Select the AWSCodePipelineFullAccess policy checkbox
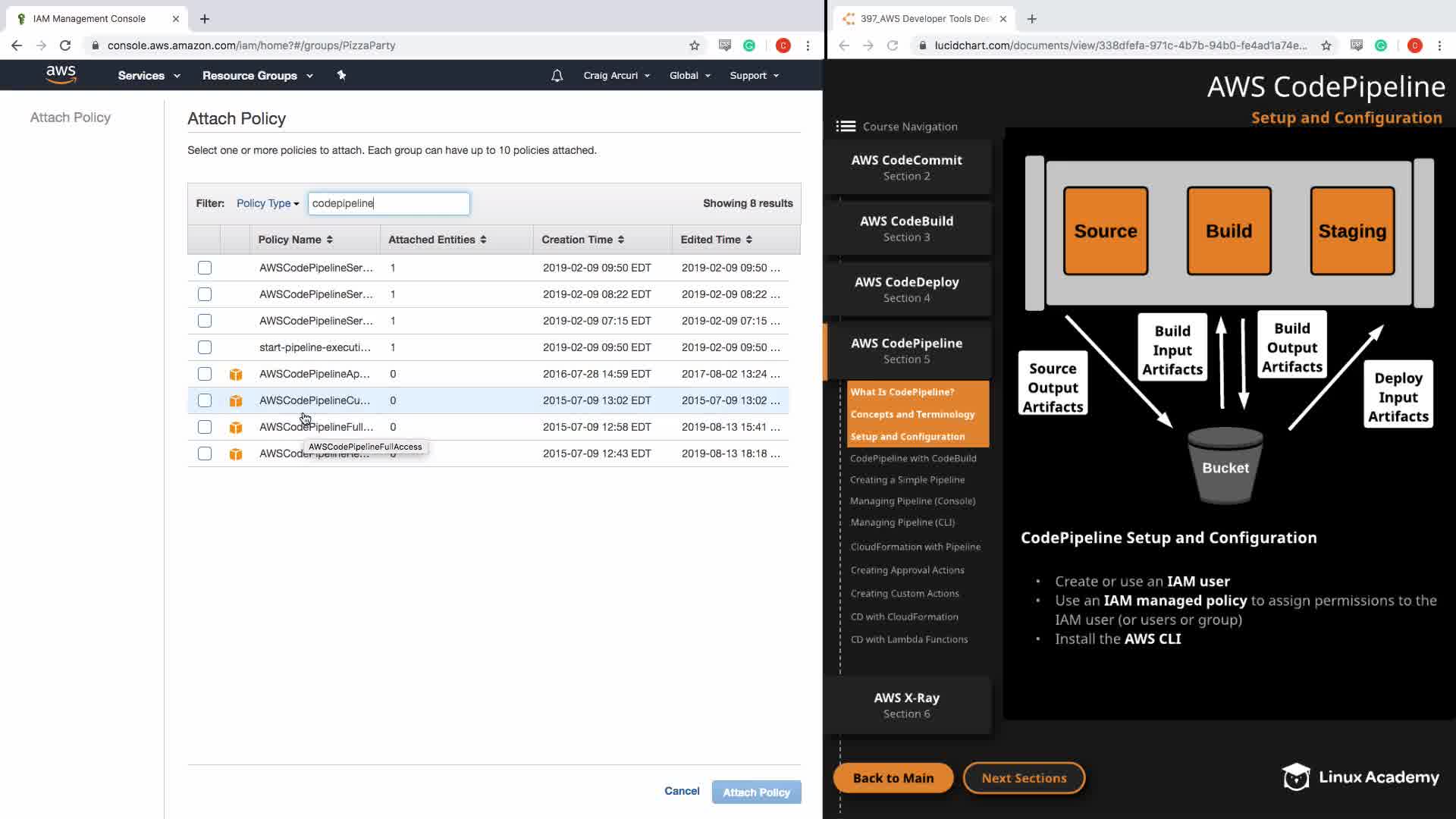The image size is (1456, 819). click(205, 427)
